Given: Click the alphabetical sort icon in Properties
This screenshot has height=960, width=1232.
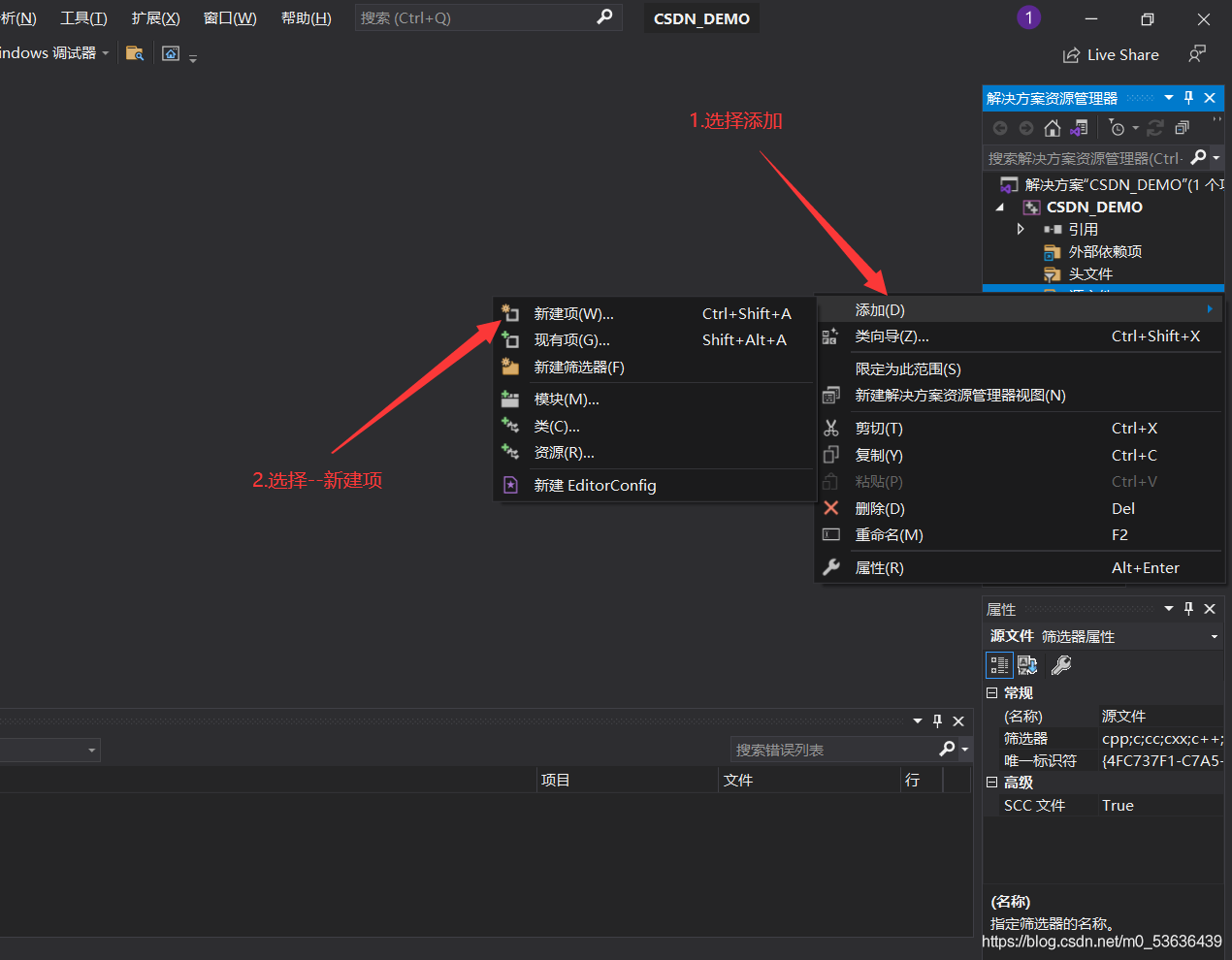Looking at the screenshot, I should (1027, 665).
